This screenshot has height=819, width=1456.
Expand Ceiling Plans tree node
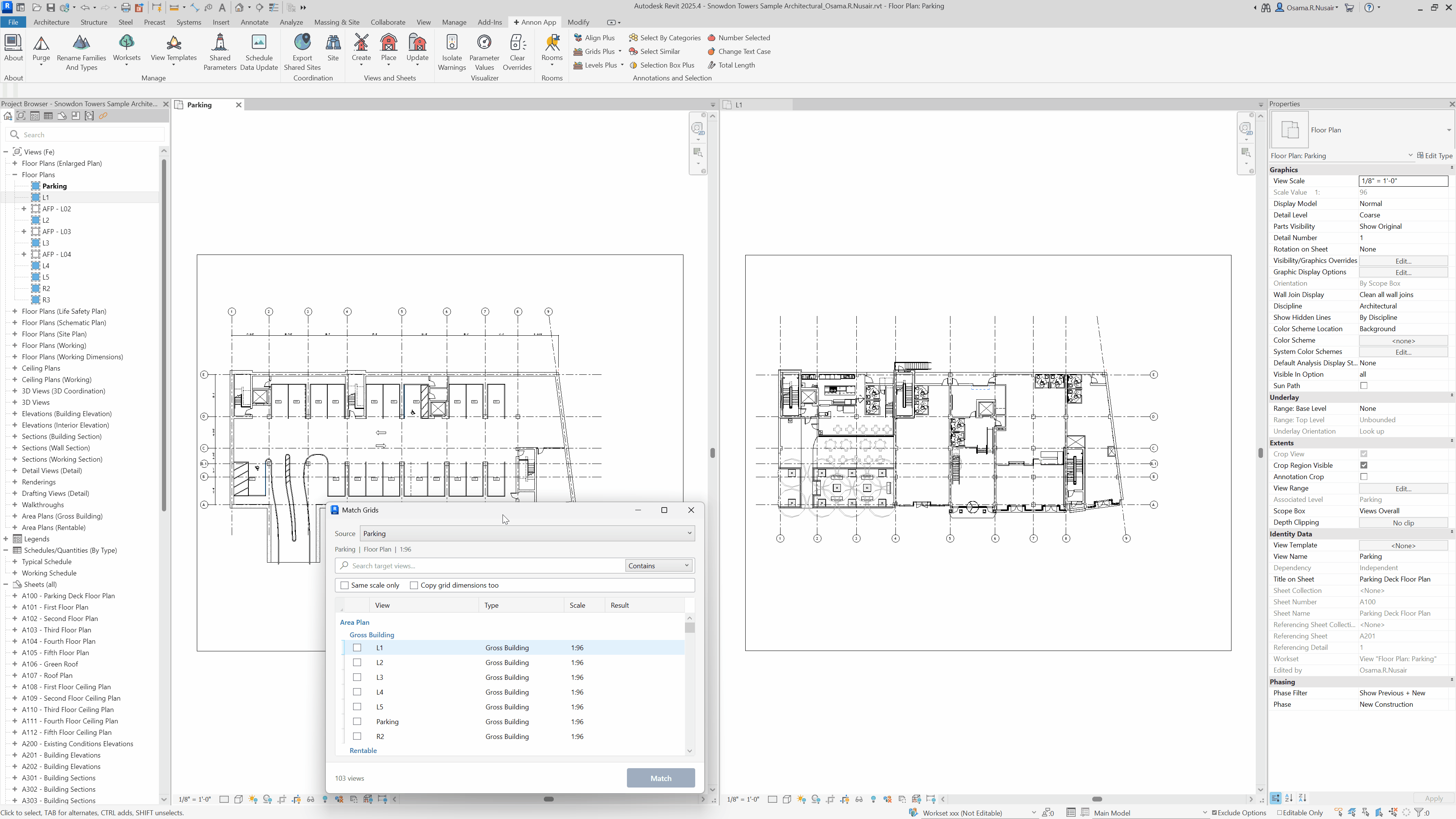pos(15,368)
